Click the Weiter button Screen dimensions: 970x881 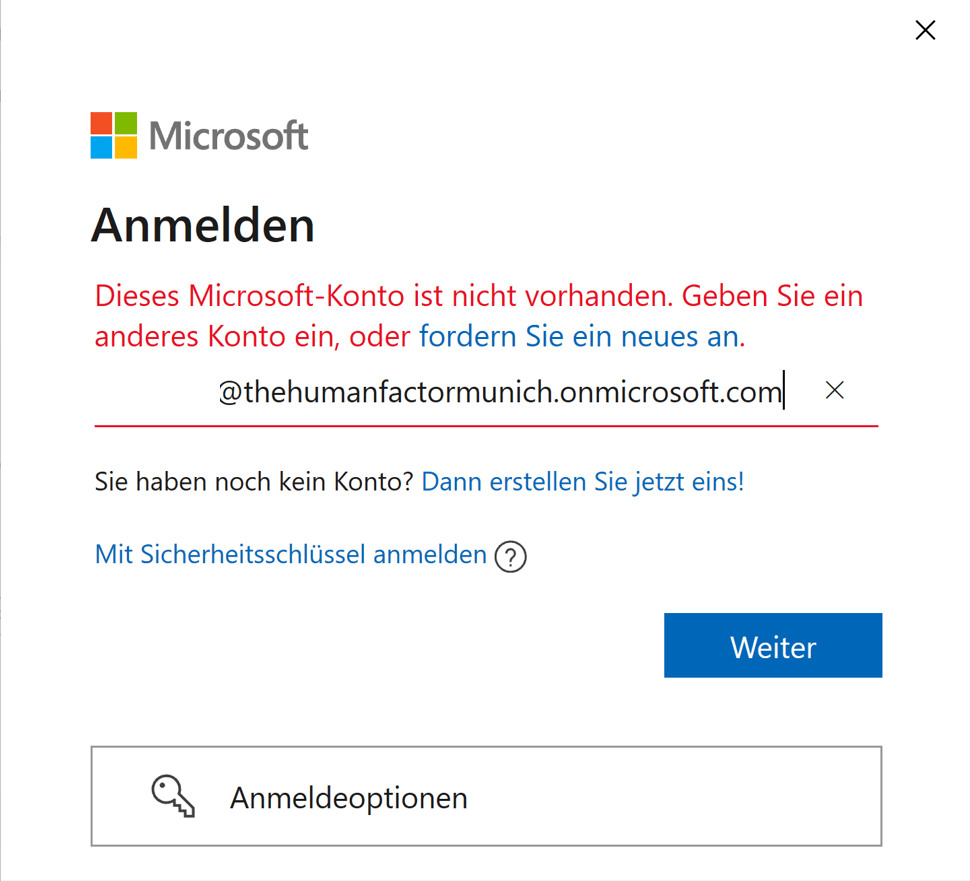pyautogui.click(x=773, y=645)
